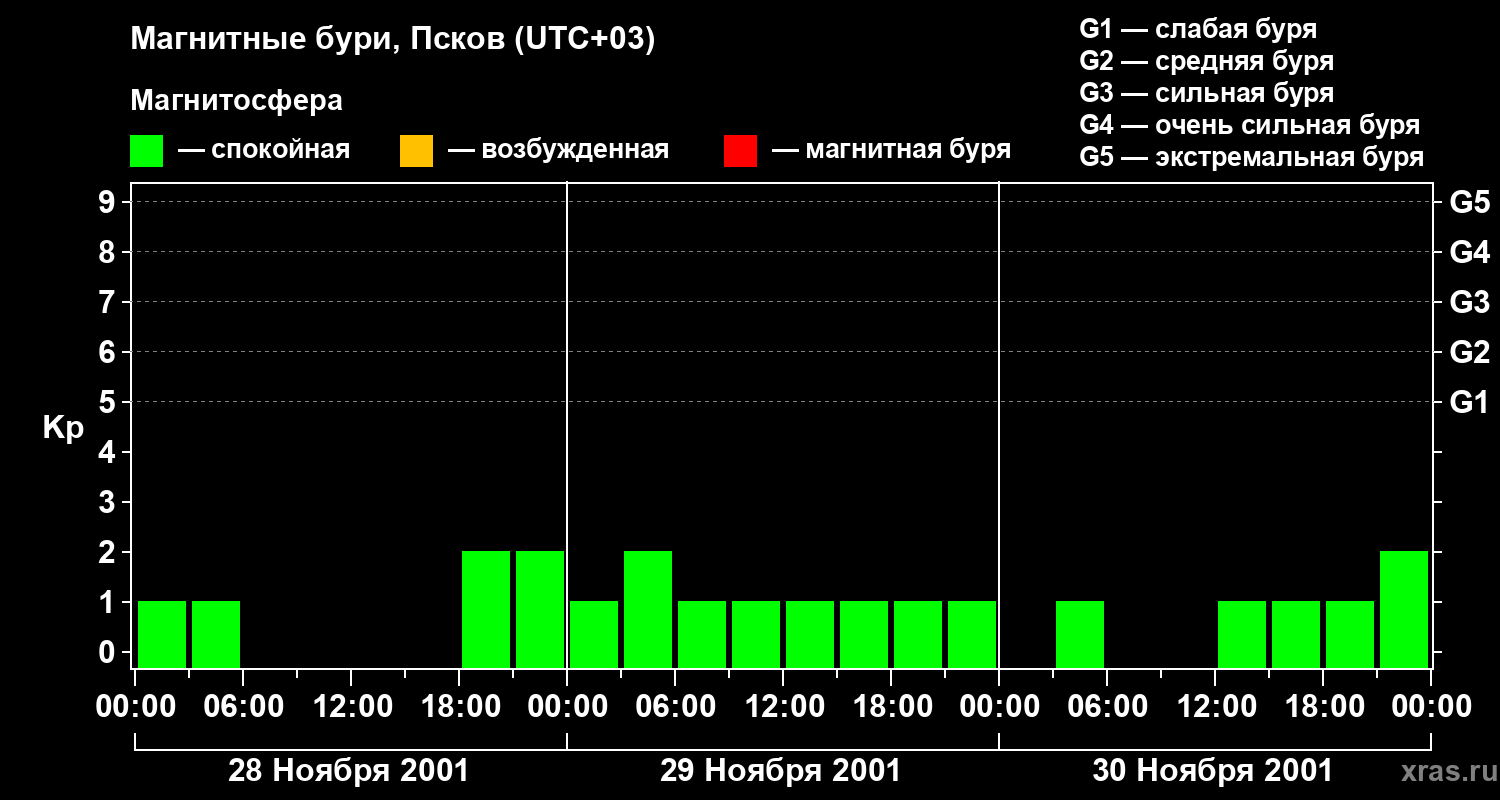Select the date label '29 Ноября 2001'
Screen dimensions: 1500x800
[780, 771]
